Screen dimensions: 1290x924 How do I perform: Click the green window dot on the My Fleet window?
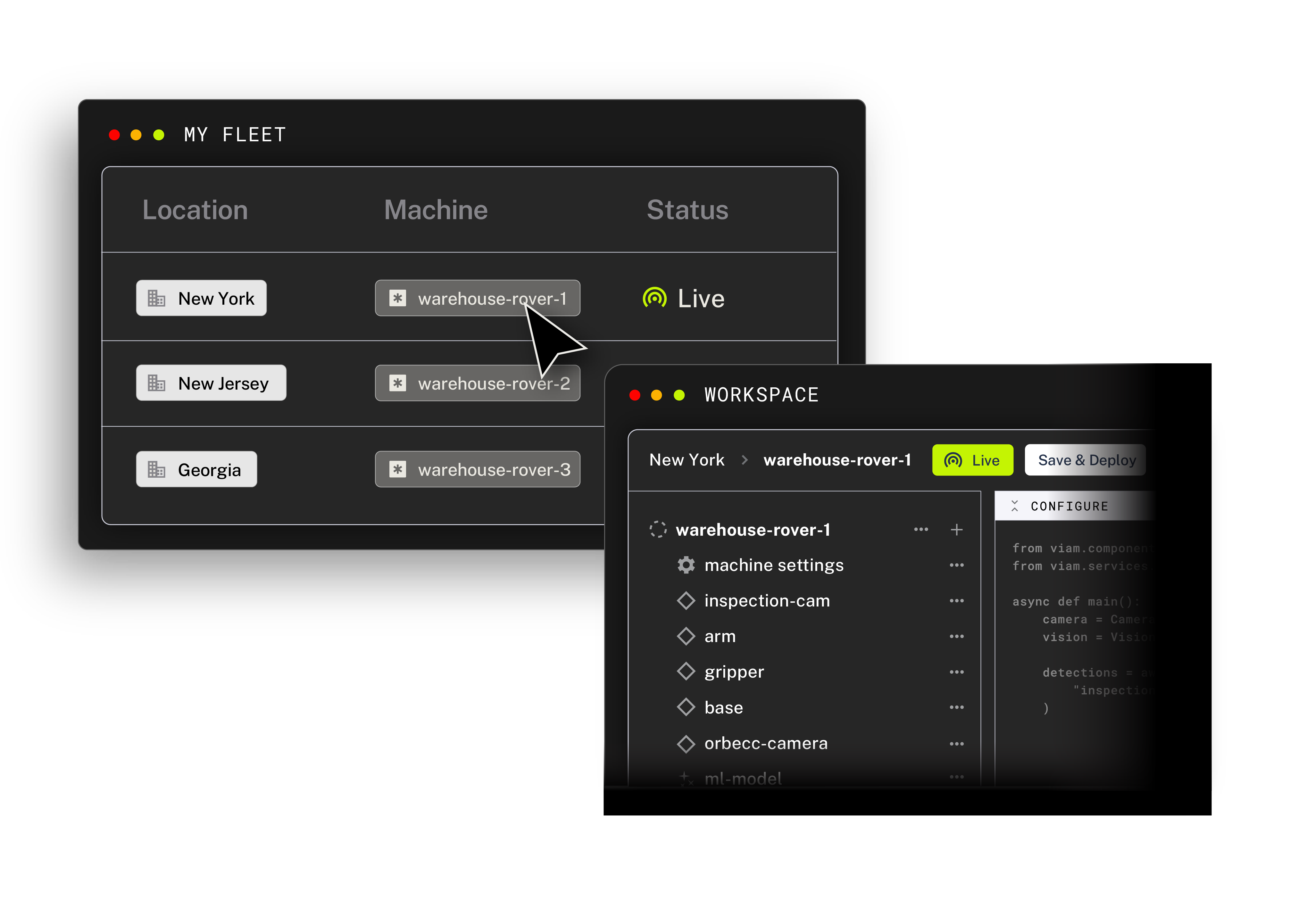[x=159, y=135]
